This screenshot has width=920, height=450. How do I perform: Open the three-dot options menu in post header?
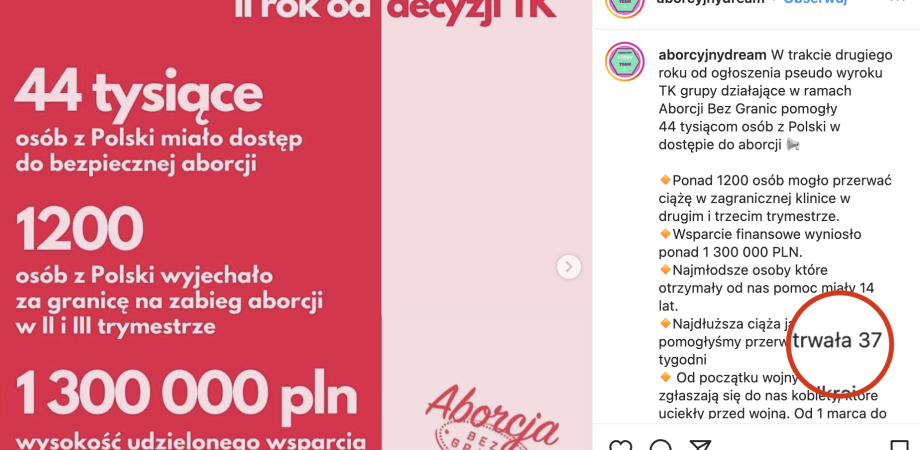898,2
